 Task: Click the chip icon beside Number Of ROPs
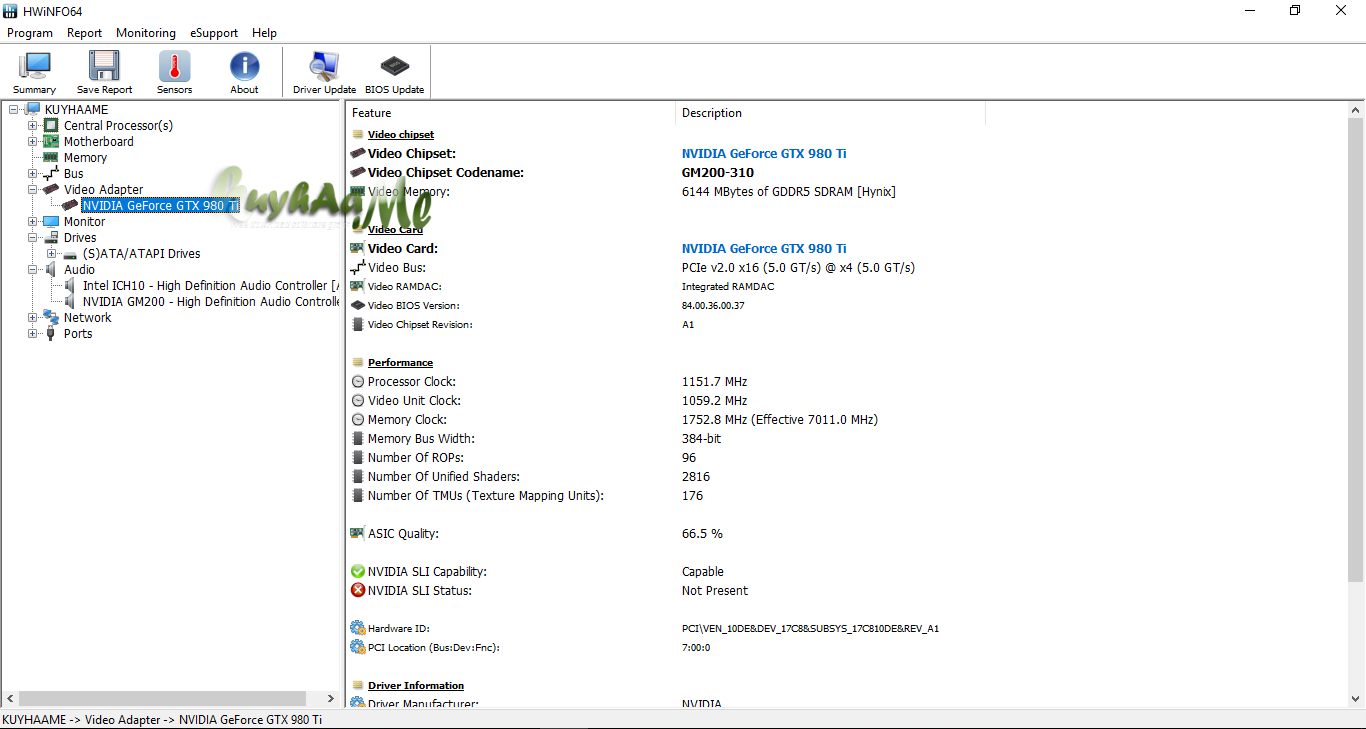click(x=358, y=457)
